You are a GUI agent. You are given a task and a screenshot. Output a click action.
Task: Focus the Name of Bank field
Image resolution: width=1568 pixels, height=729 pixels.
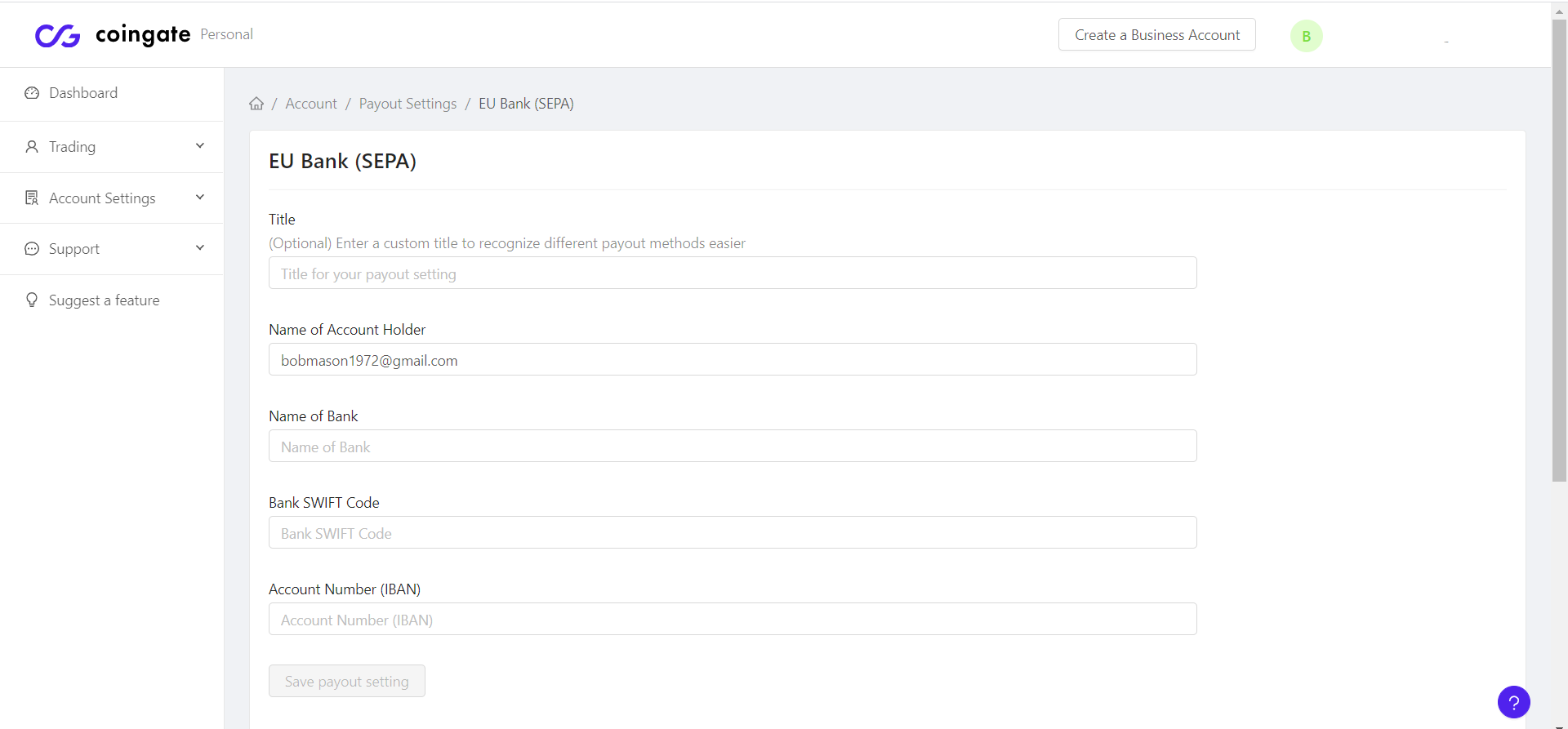733,447
